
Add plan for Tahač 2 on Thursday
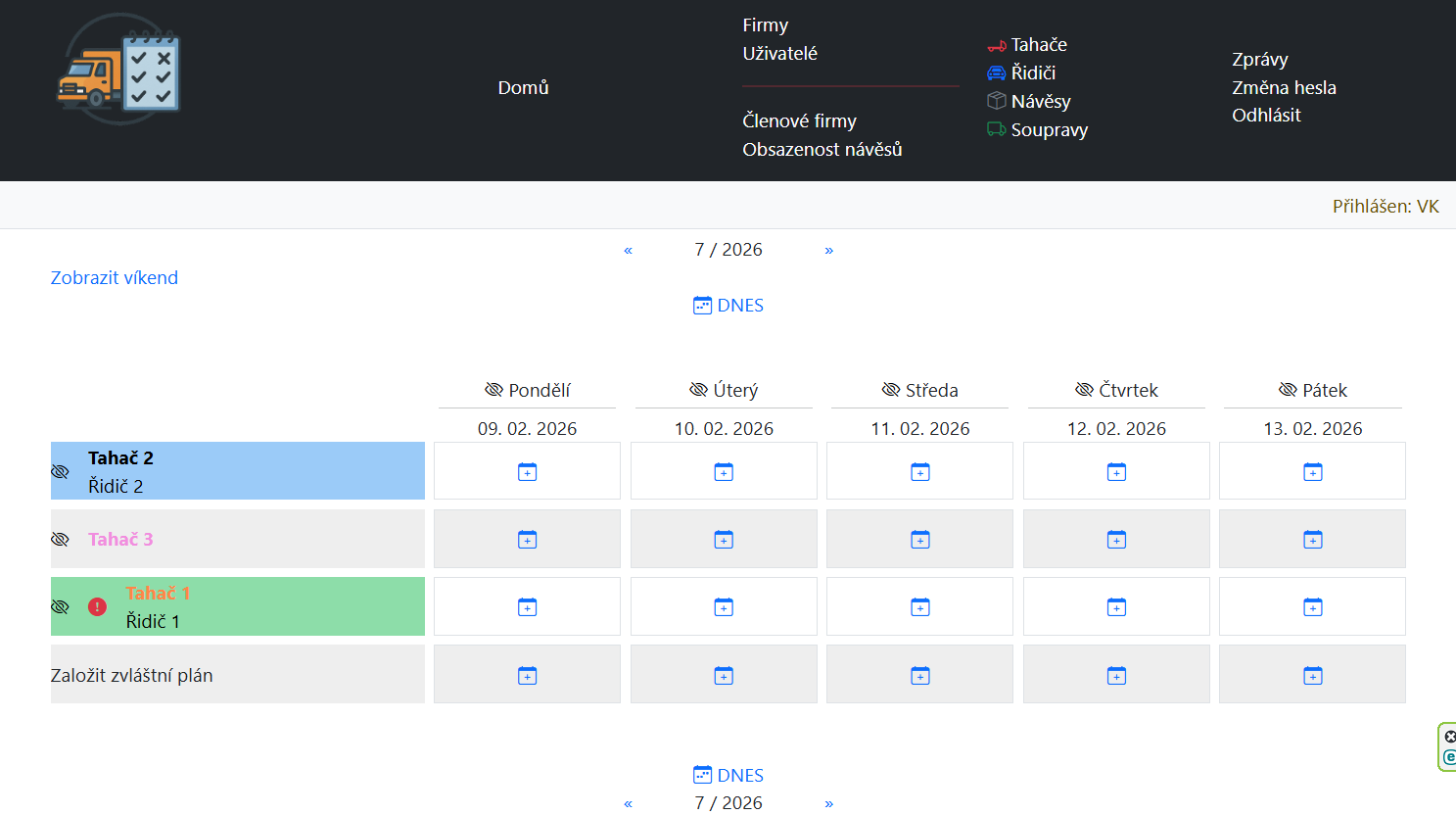click(x=1116, y=472)
